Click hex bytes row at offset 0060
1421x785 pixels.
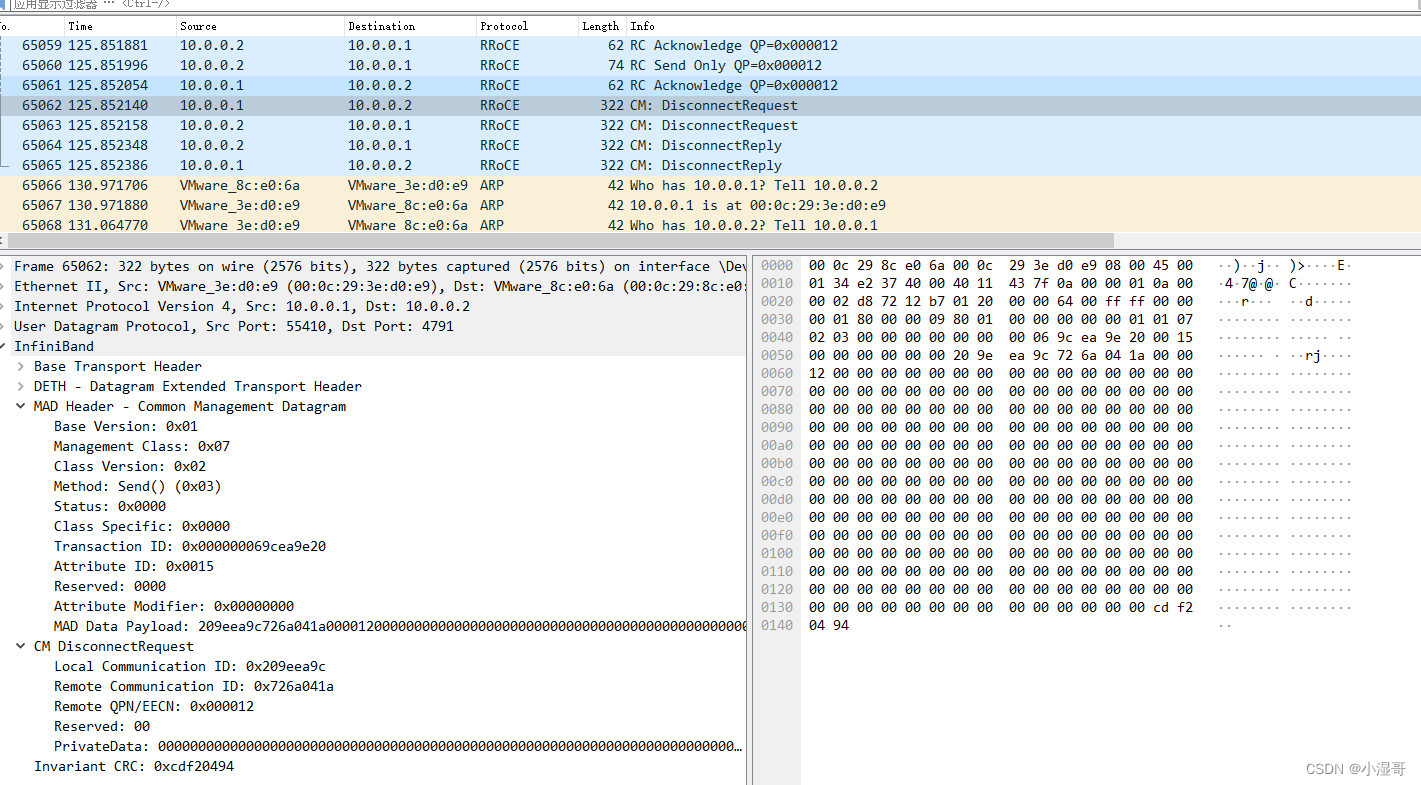click(1000, 373)
